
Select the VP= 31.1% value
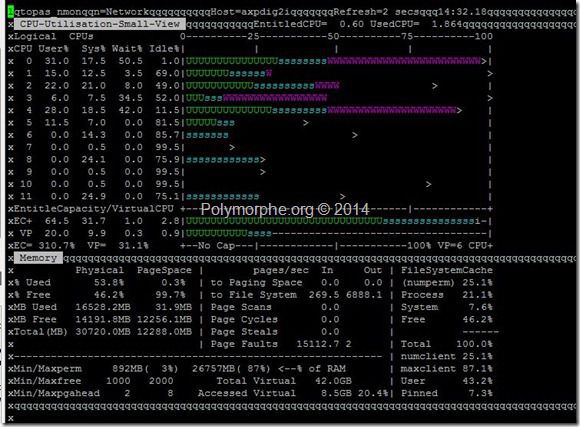[x=118, y=246]
